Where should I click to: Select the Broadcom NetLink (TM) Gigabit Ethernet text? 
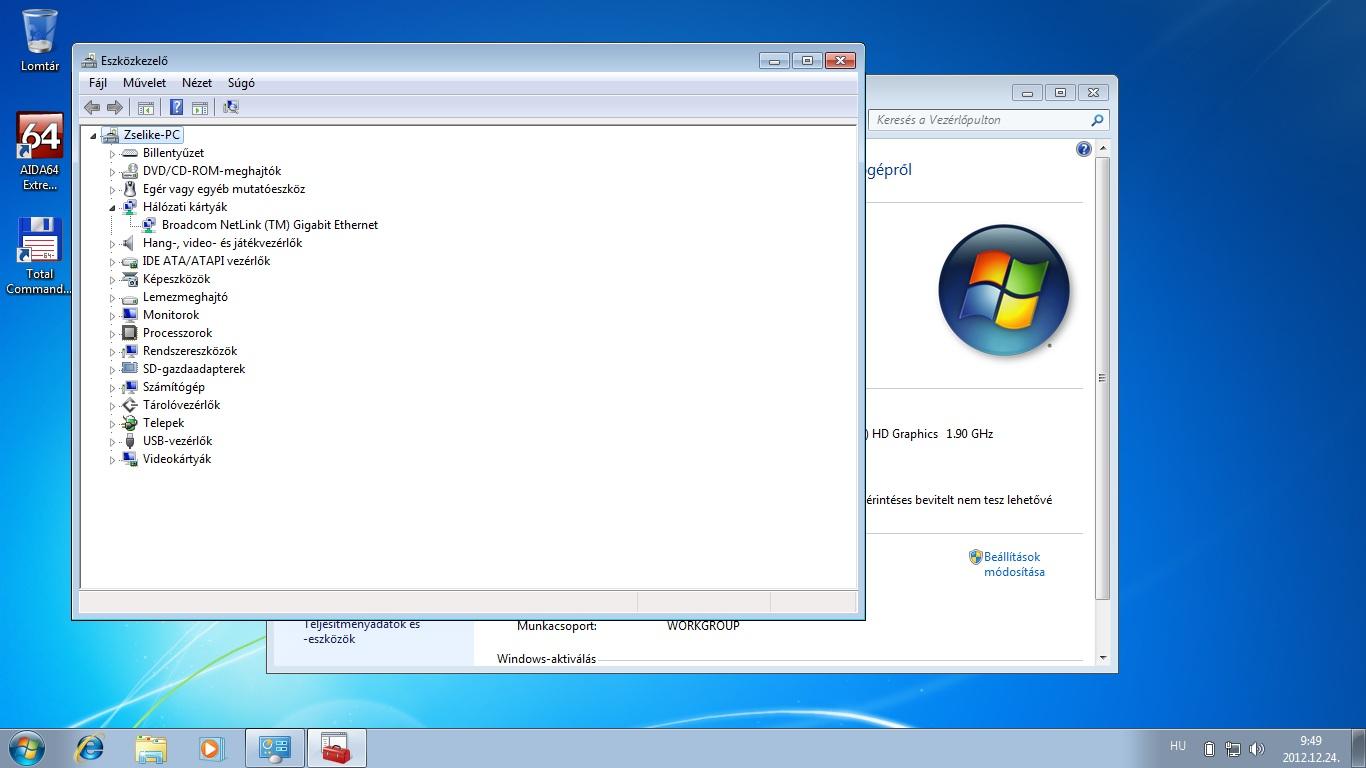[270, 225]
